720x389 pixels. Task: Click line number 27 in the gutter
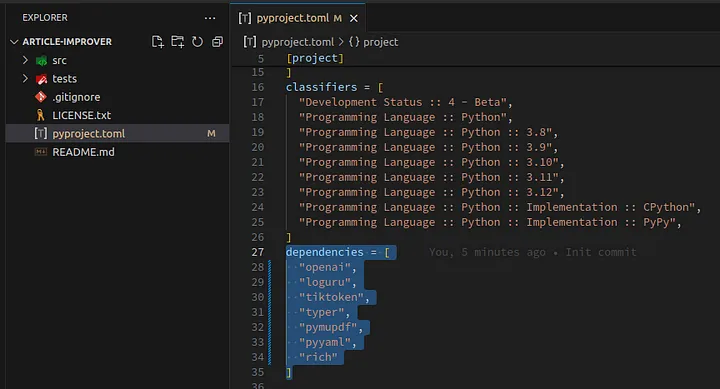tap(258, 252)
